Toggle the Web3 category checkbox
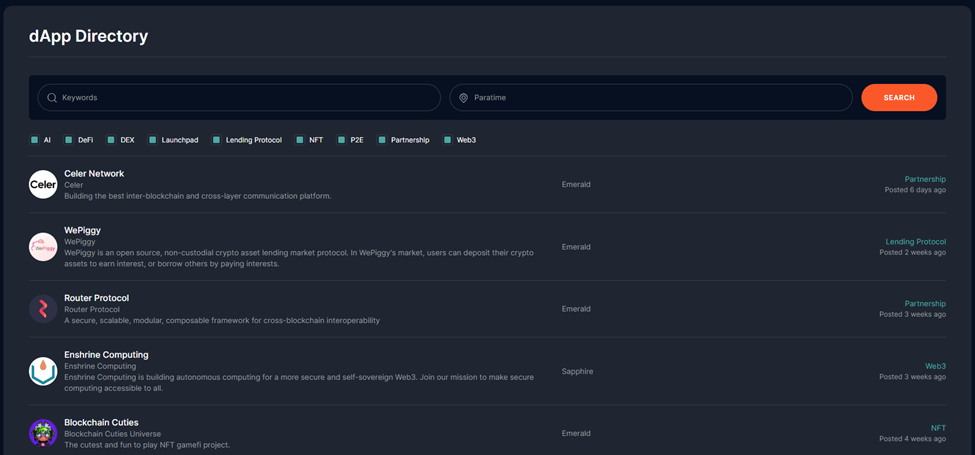Screen dimensions: 975x455 pos(447,140)
